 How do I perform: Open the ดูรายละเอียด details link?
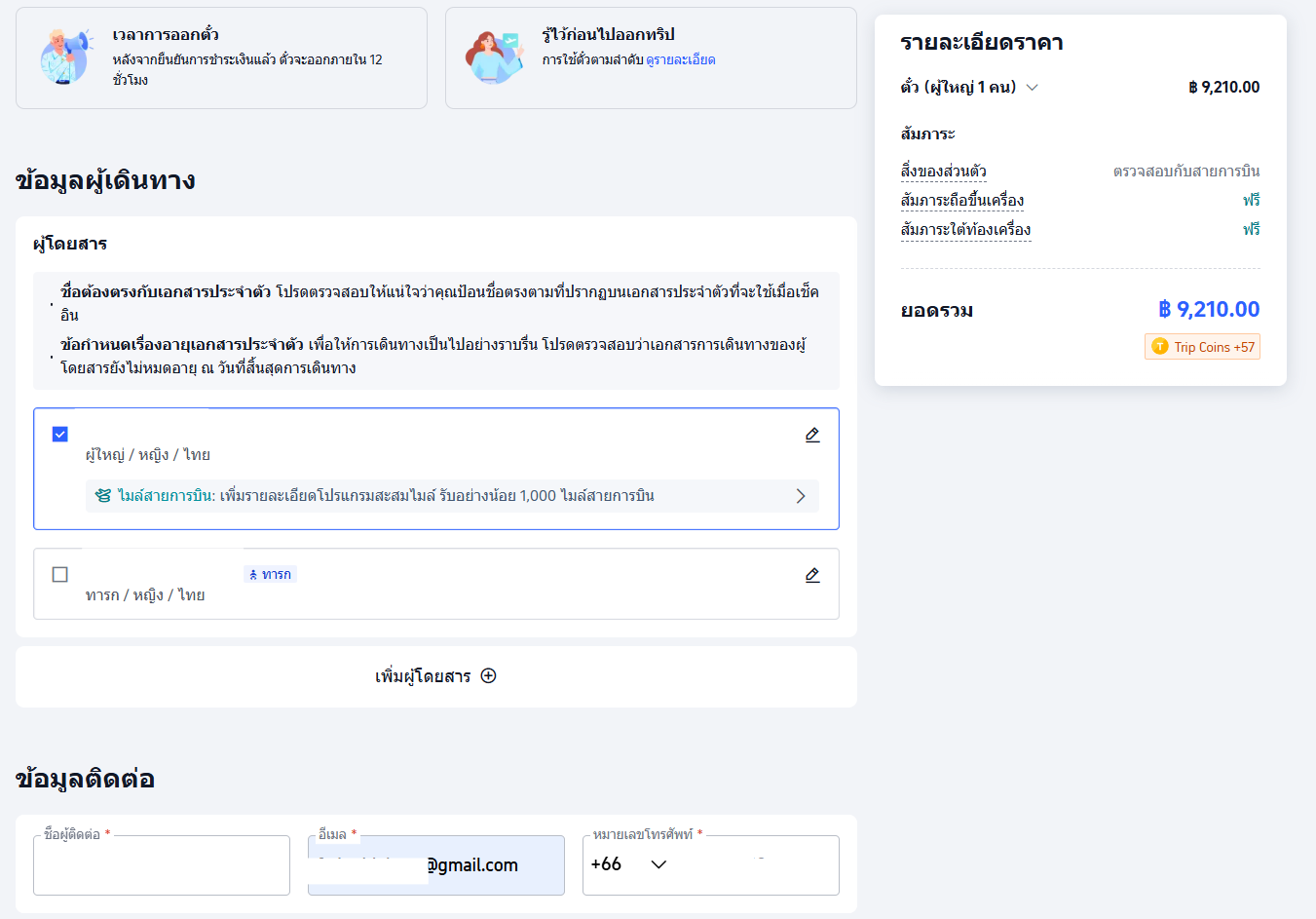coord(680,59)
